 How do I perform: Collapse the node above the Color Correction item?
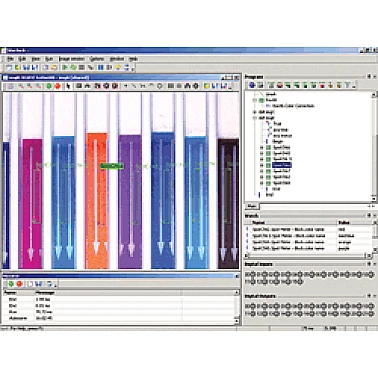coord(255,100)
